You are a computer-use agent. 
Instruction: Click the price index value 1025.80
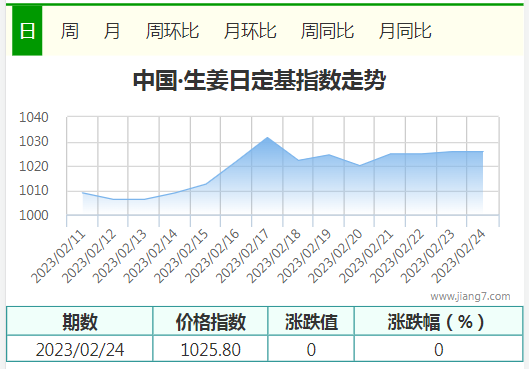[211, 349]
